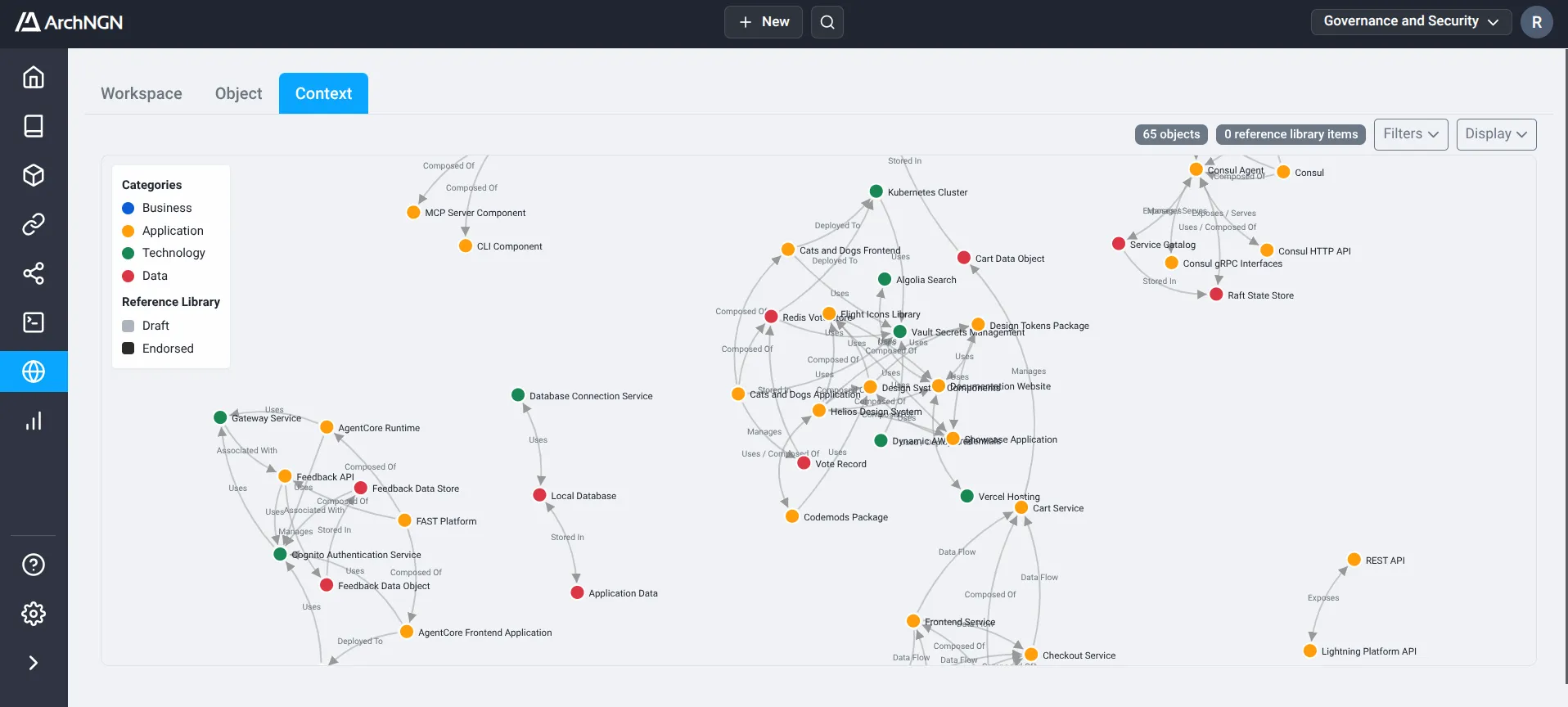Select the Cats and Dogs Frontend node
The height and width of the screenshot is (707, 1568).
point(788,250)
